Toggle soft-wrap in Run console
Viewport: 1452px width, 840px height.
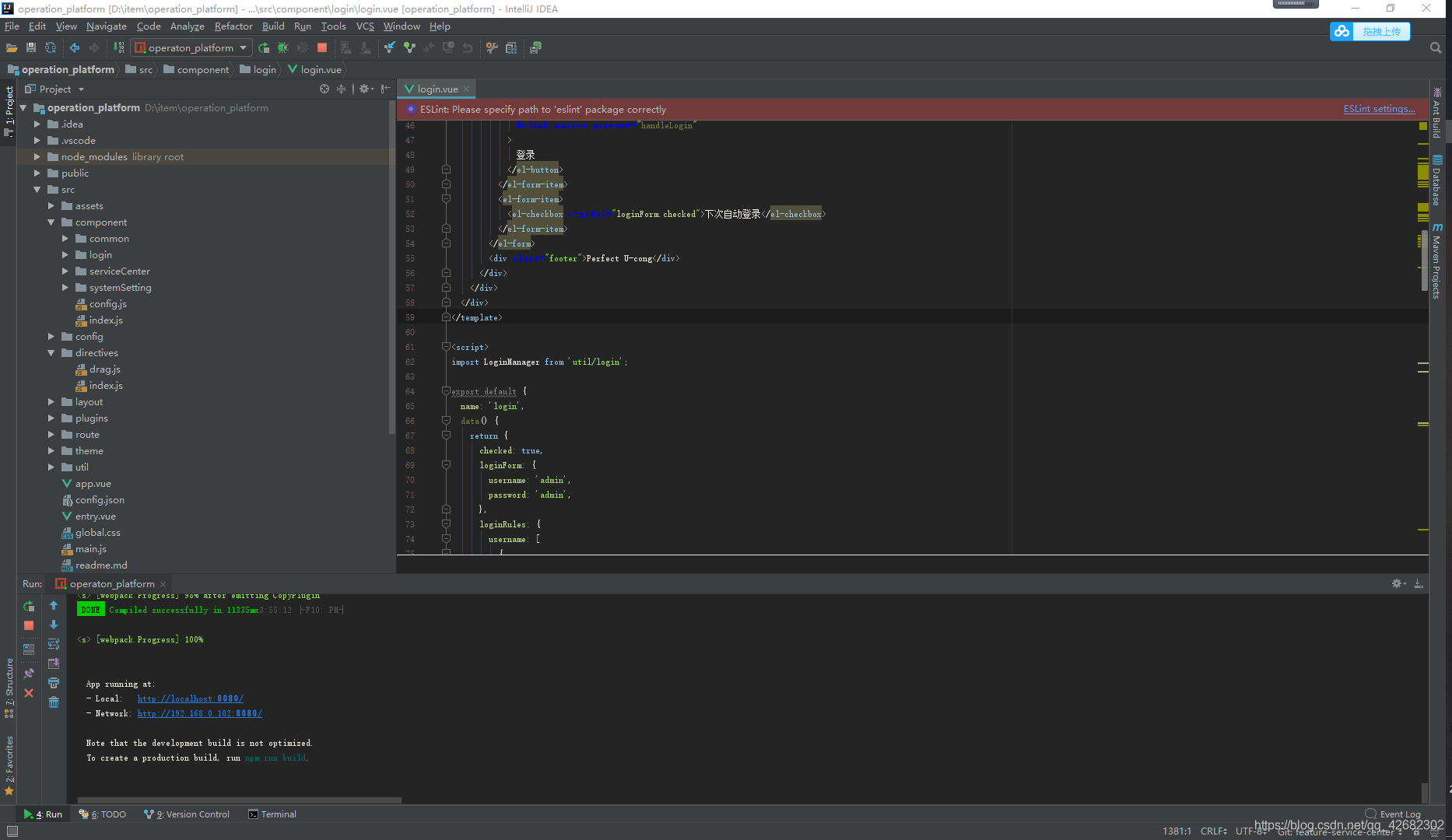(54, 644)
